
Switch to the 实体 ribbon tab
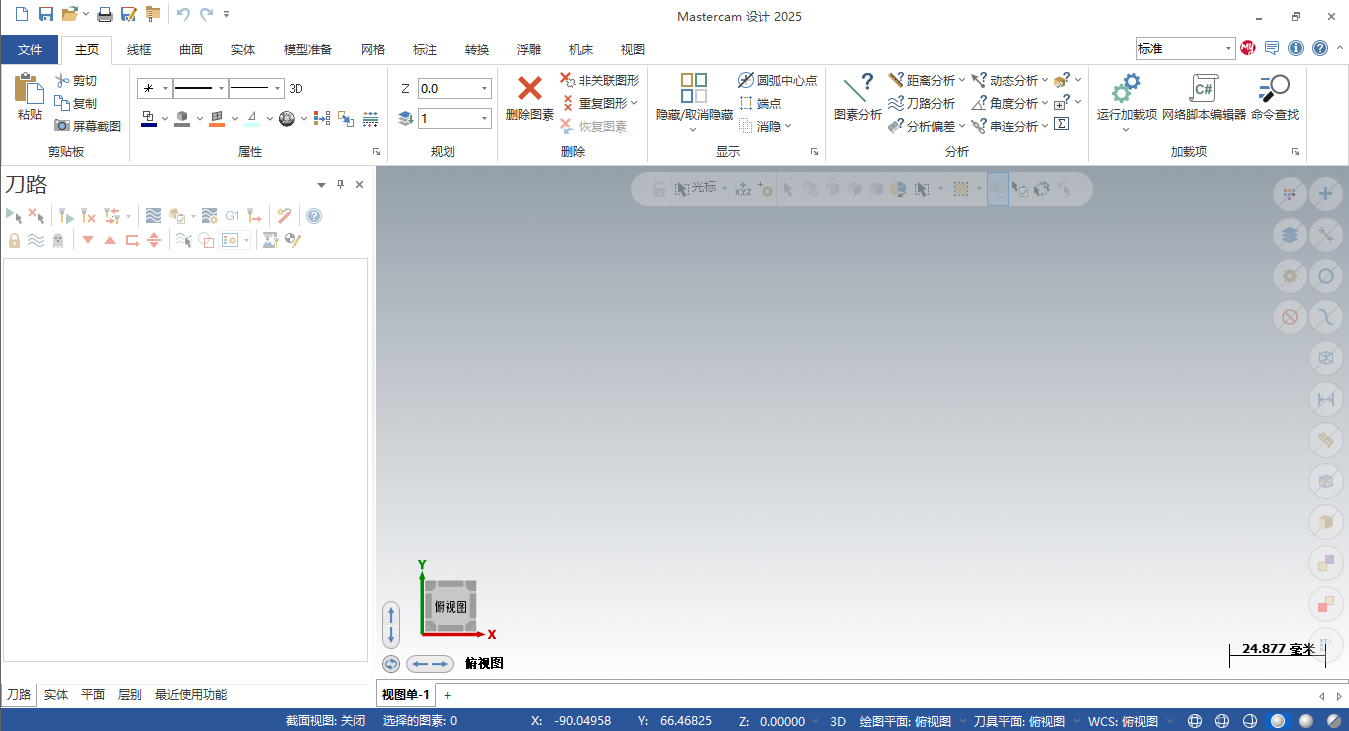coord(243,49)
